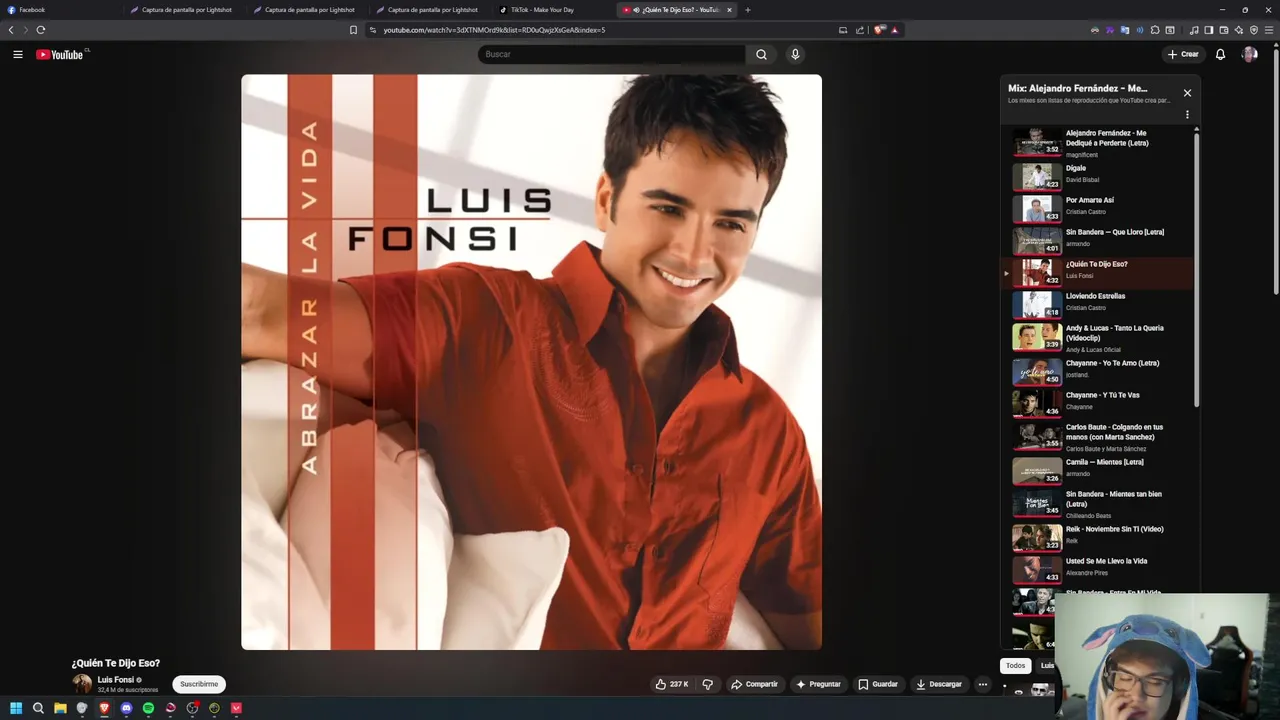
Task: Click the playlist panel scrollbar
Action: point(1196,268)
